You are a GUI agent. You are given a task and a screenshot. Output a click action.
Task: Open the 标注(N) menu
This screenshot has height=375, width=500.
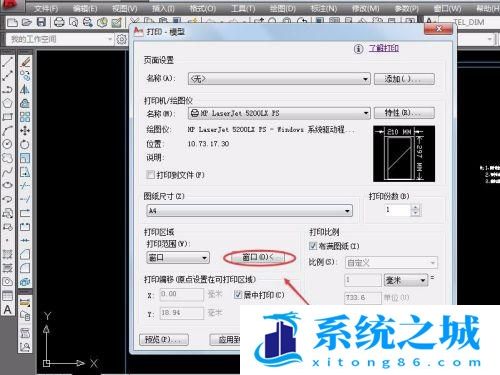[x=323, y=8]
